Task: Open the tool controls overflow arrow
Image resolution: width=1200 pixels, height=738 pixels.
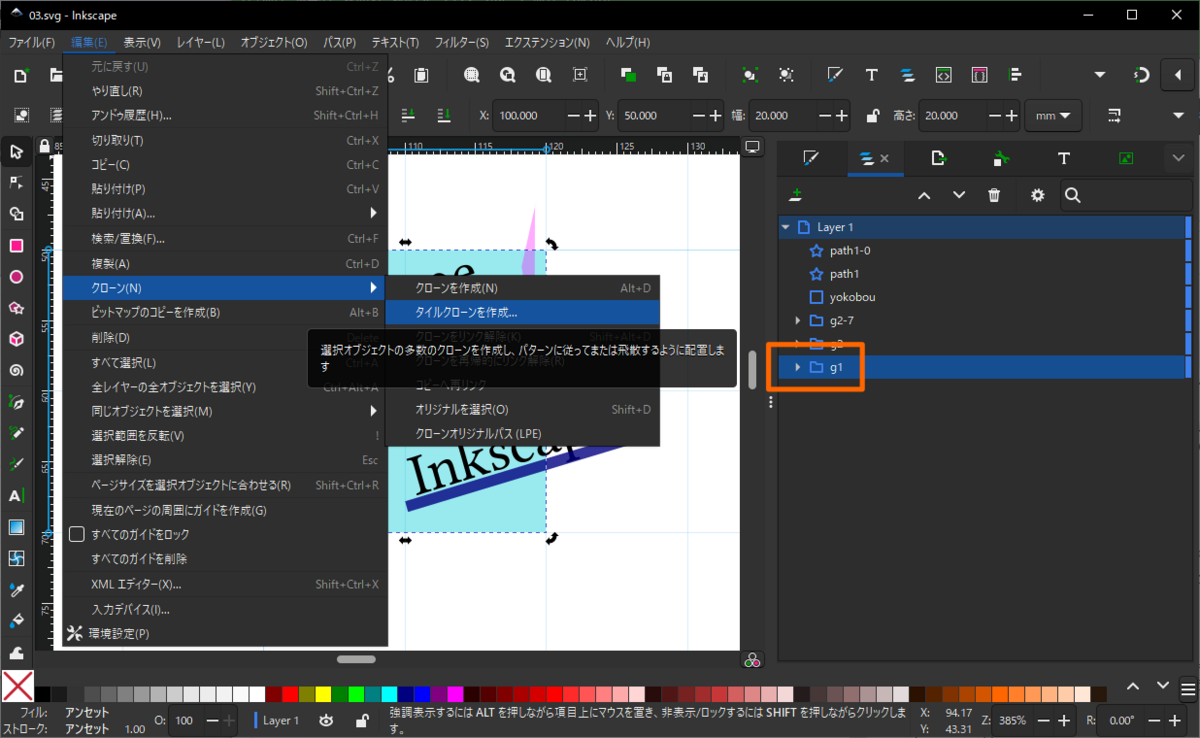Action: (x=1177, y=116)
